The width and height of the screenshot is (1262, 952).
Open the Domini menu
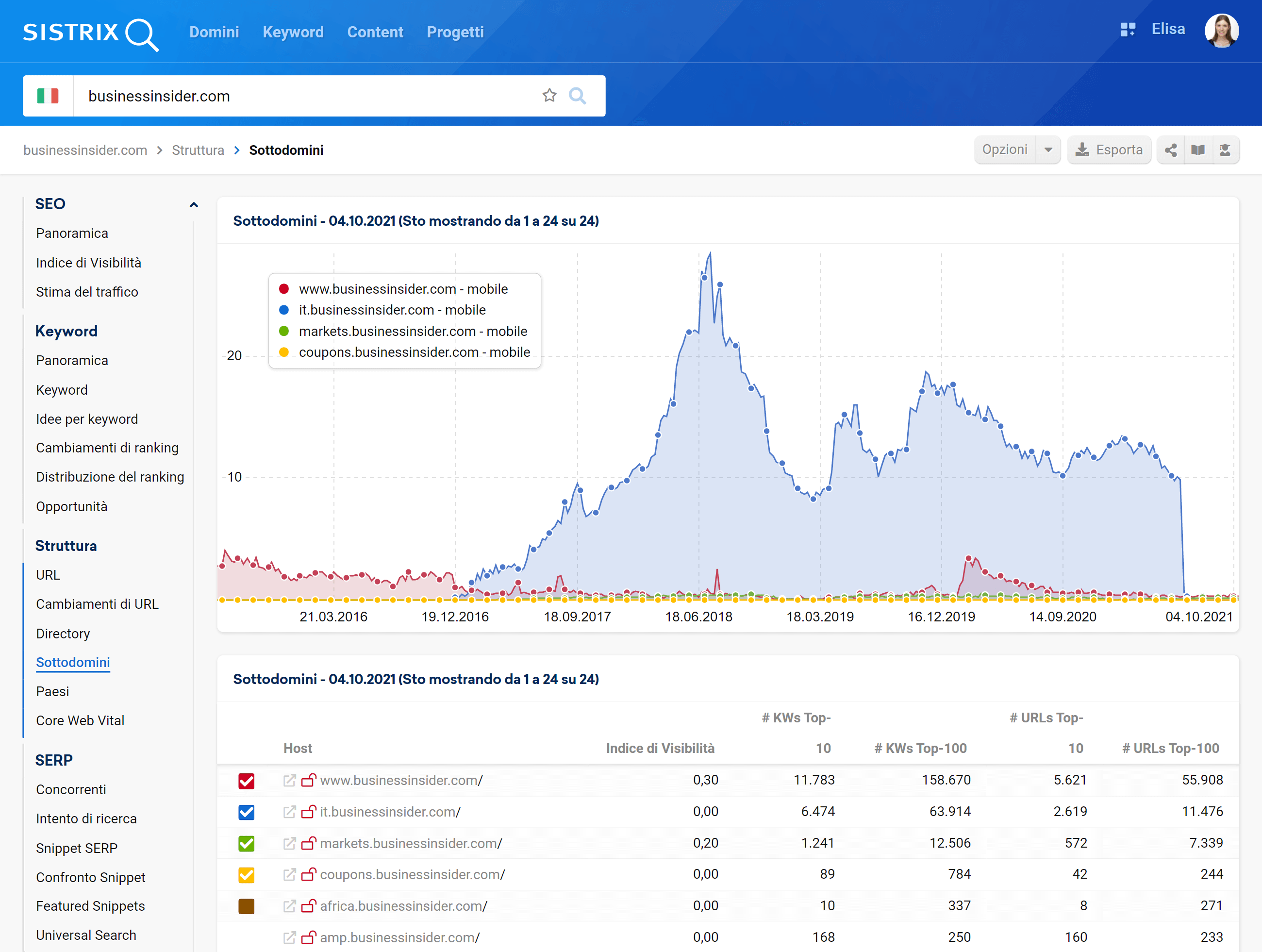pos(214,32)
